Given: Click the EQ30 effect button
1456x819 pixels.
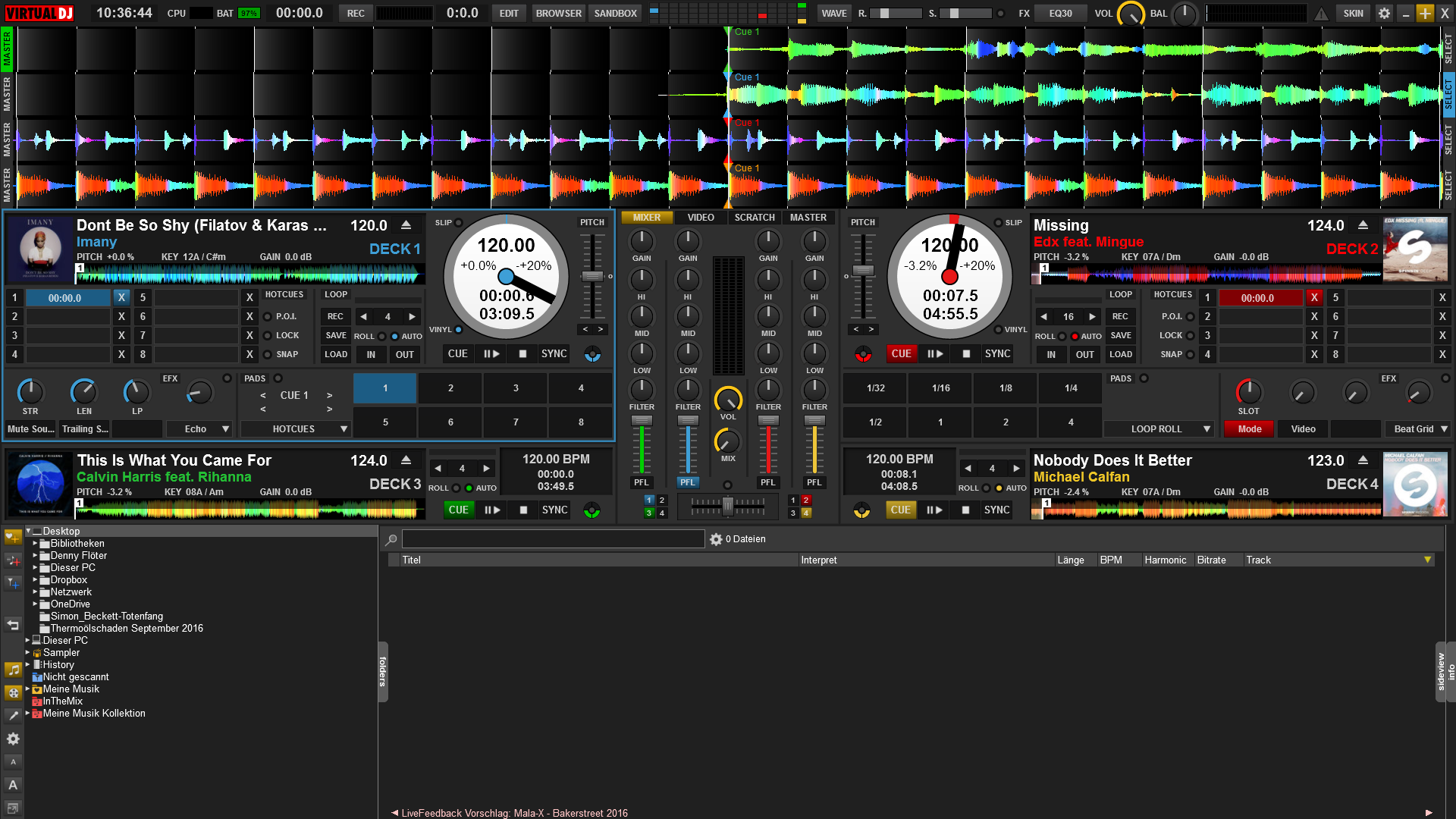Looking at the screenshot, I should (x=1060, y=14).
